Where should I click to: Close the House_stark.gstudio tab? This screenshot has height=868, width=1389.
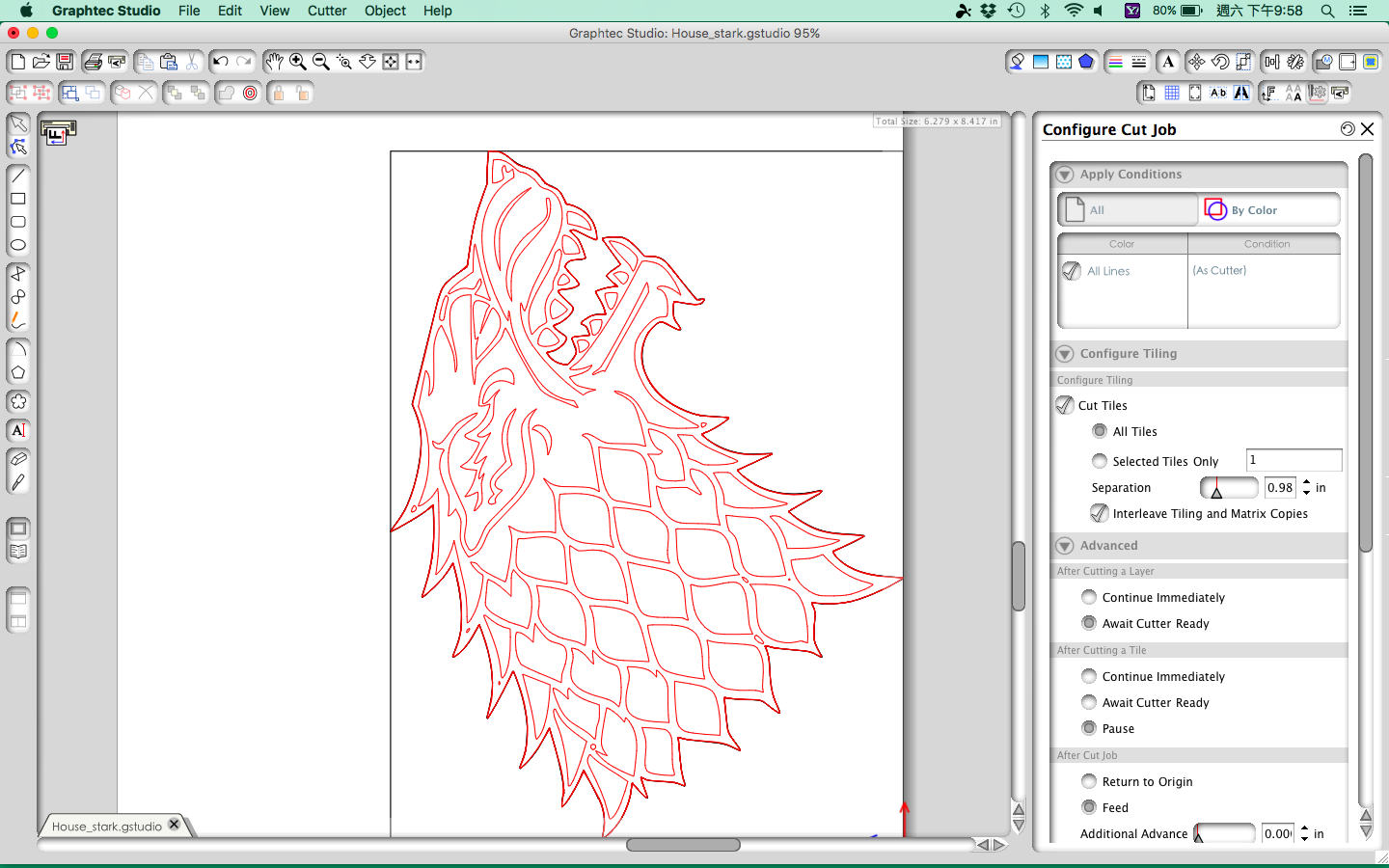(174, 825)
